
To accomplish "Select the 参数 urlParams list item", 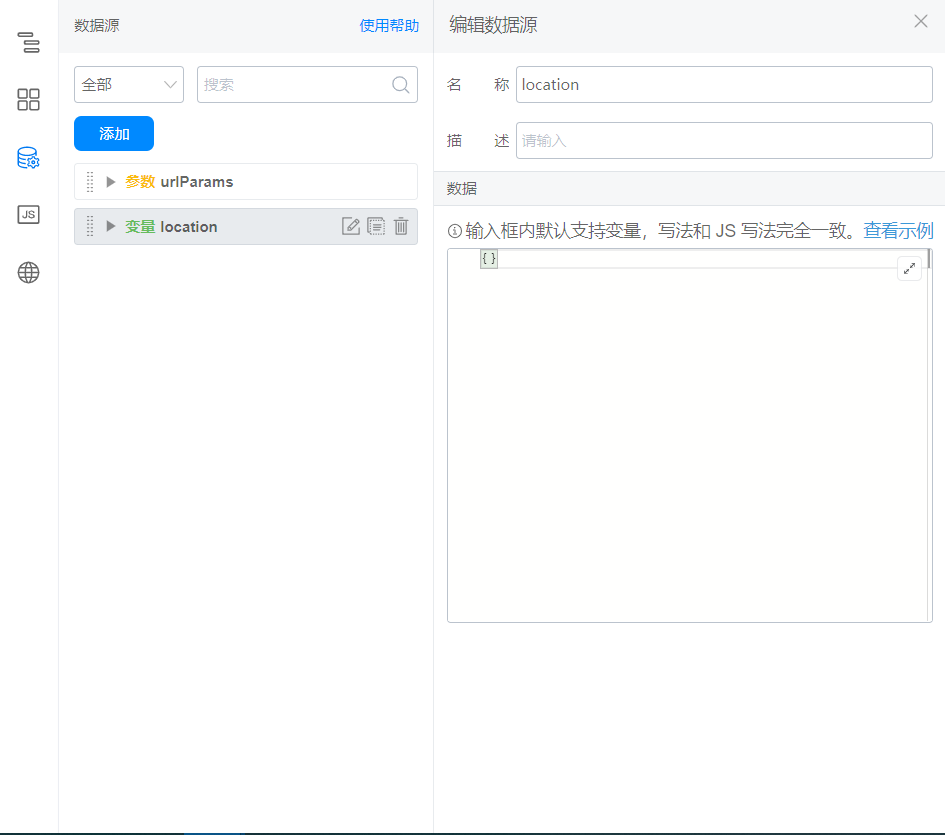I will tap(246, 181).
